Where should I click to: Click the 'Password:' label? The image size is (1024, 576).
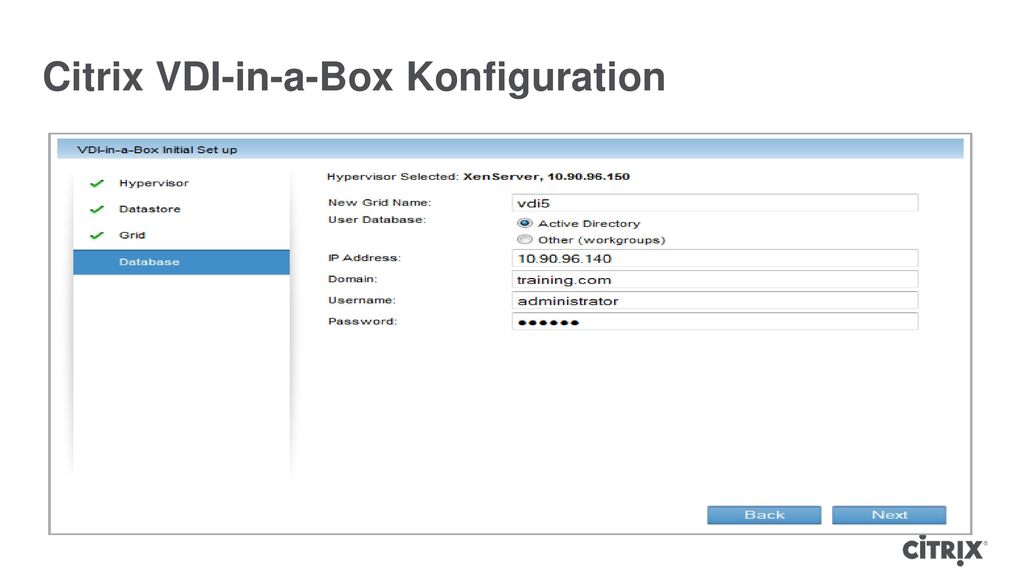(x=362, y=321)
